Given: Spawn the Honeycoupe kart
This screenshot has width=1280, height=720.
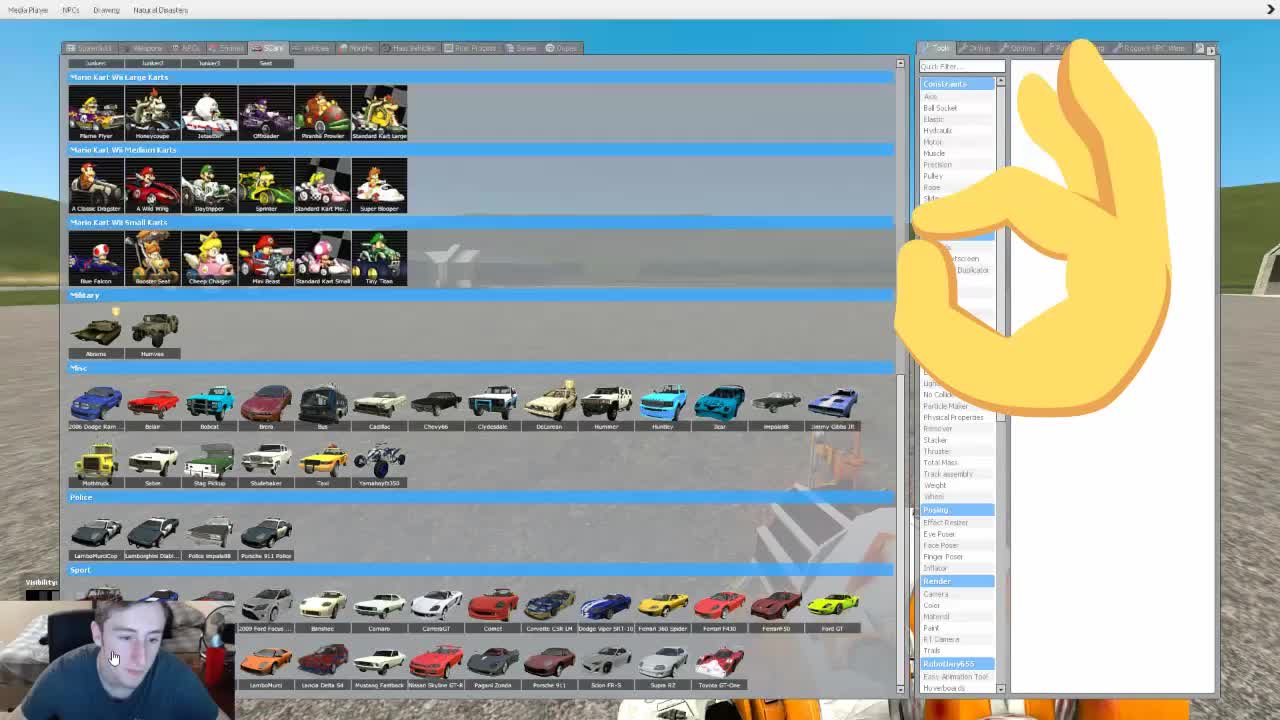Looking at the screenshot, I should 153,113.
